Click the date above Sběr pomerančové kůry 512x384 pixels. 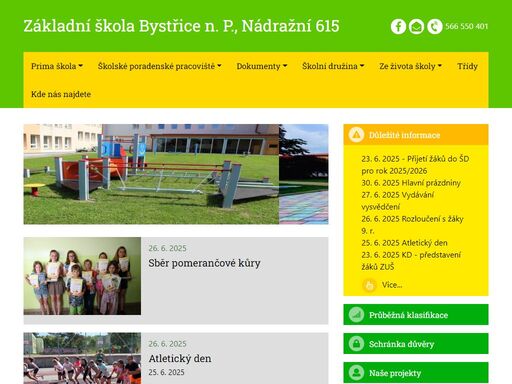(x=167, y=248)
